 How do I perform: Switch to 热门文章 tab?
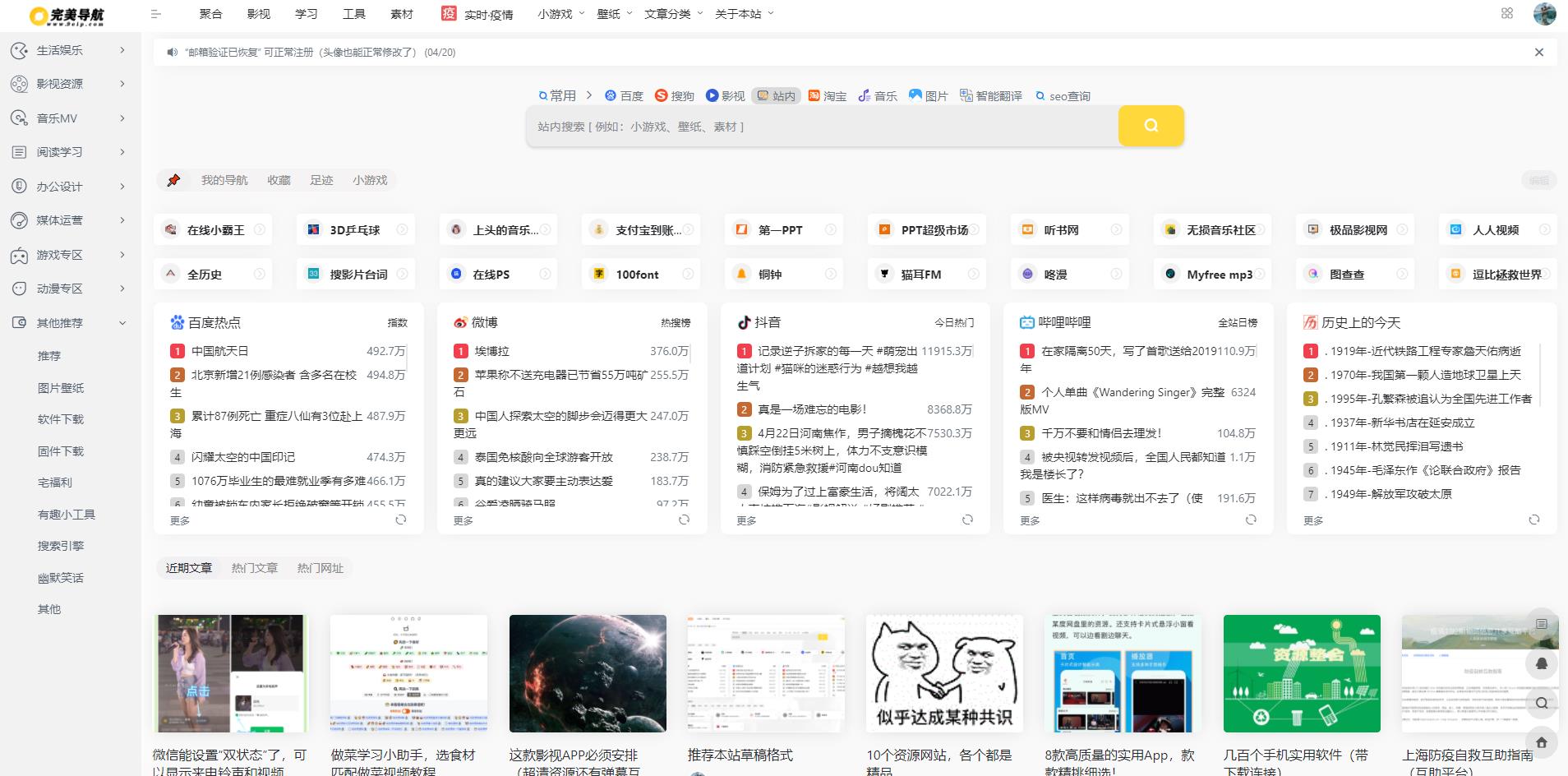point(255,568)
